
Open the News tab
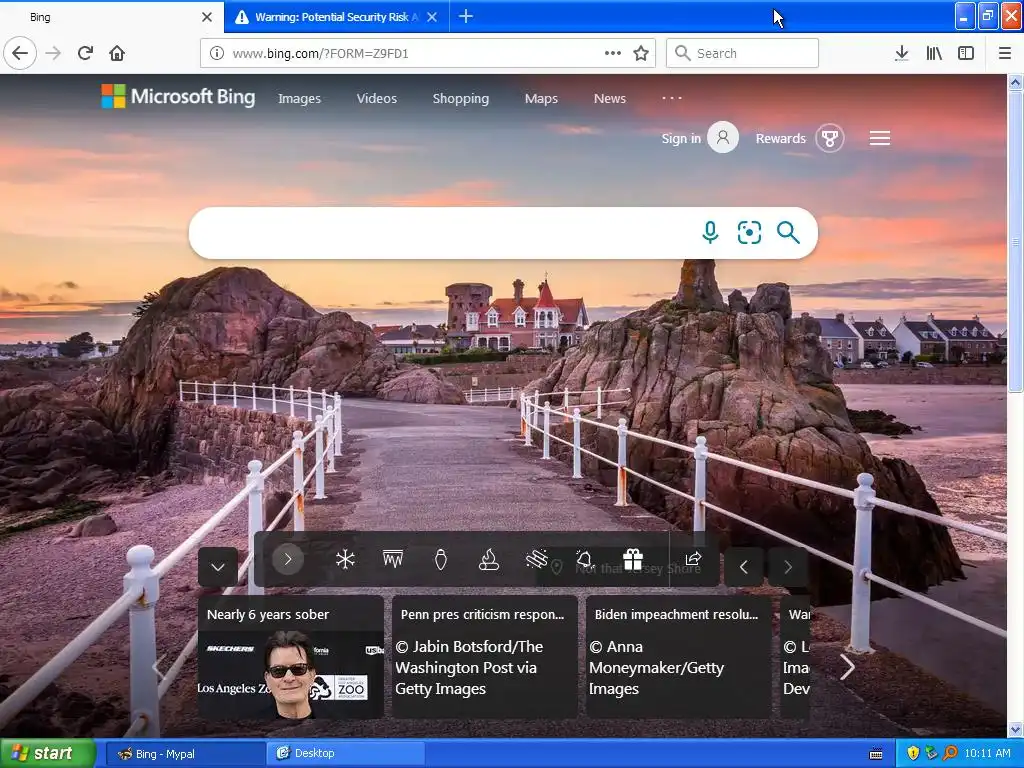(610, 99)
